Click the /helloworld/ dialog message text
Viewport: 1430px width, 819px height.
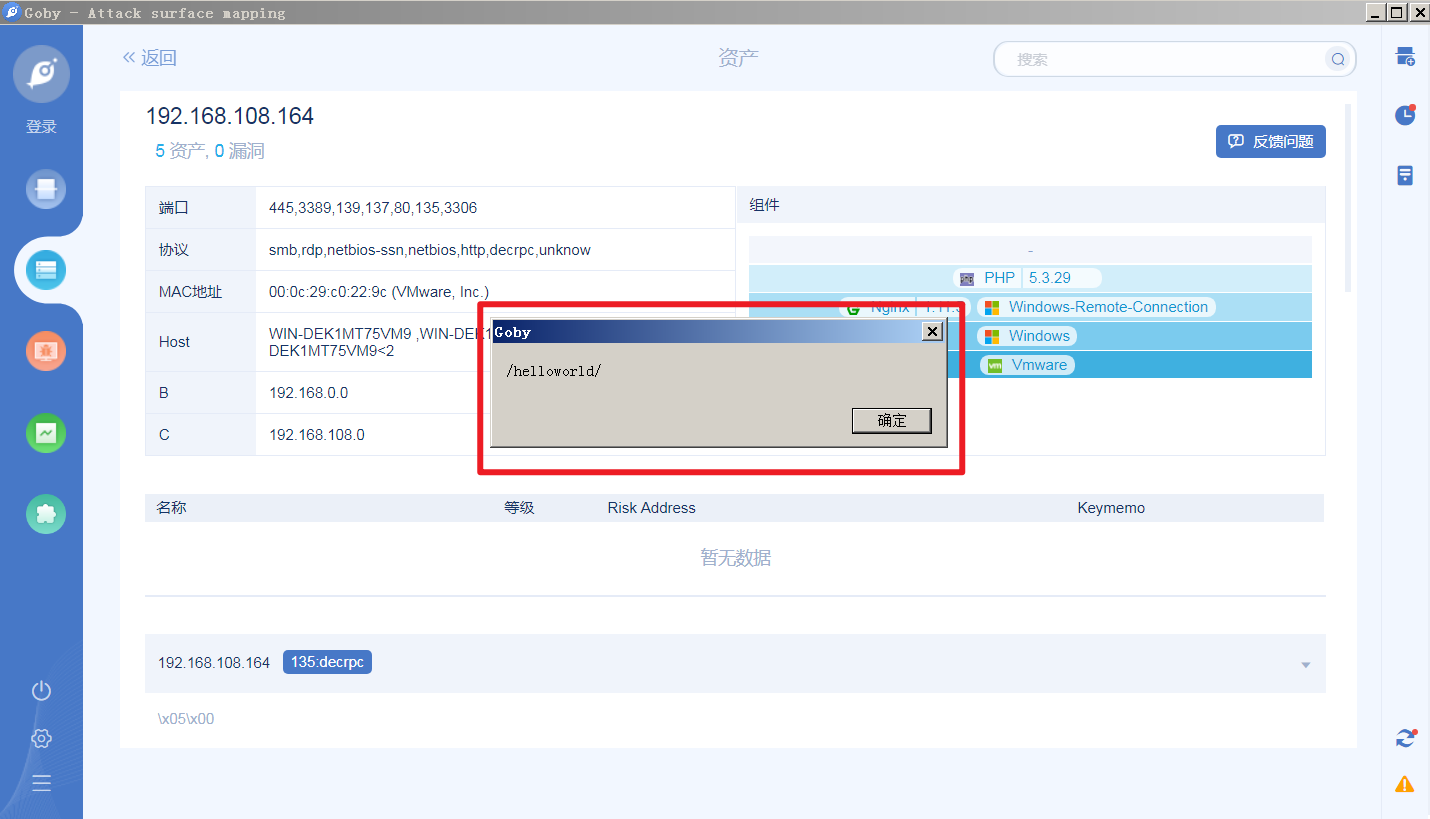point(554,371)
